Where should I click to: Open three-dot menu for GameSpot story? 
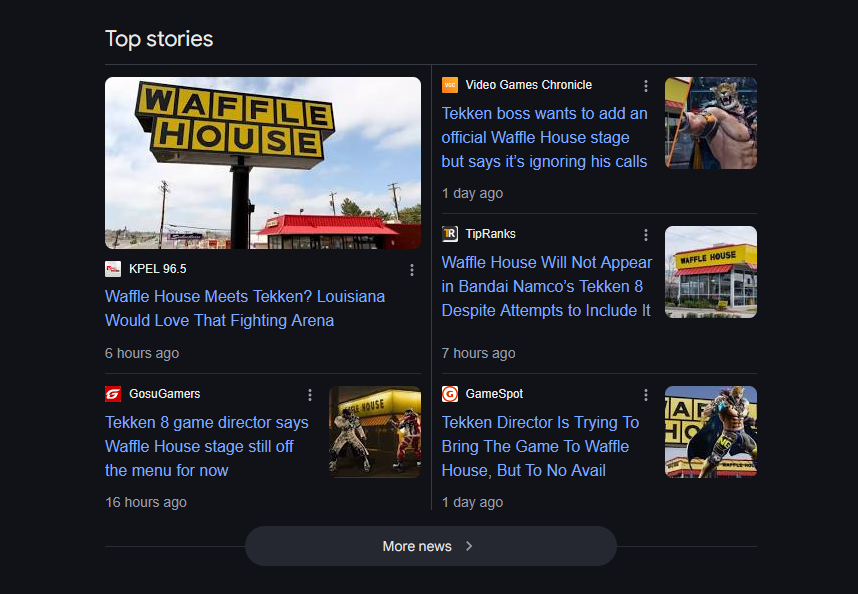point(646,395)
